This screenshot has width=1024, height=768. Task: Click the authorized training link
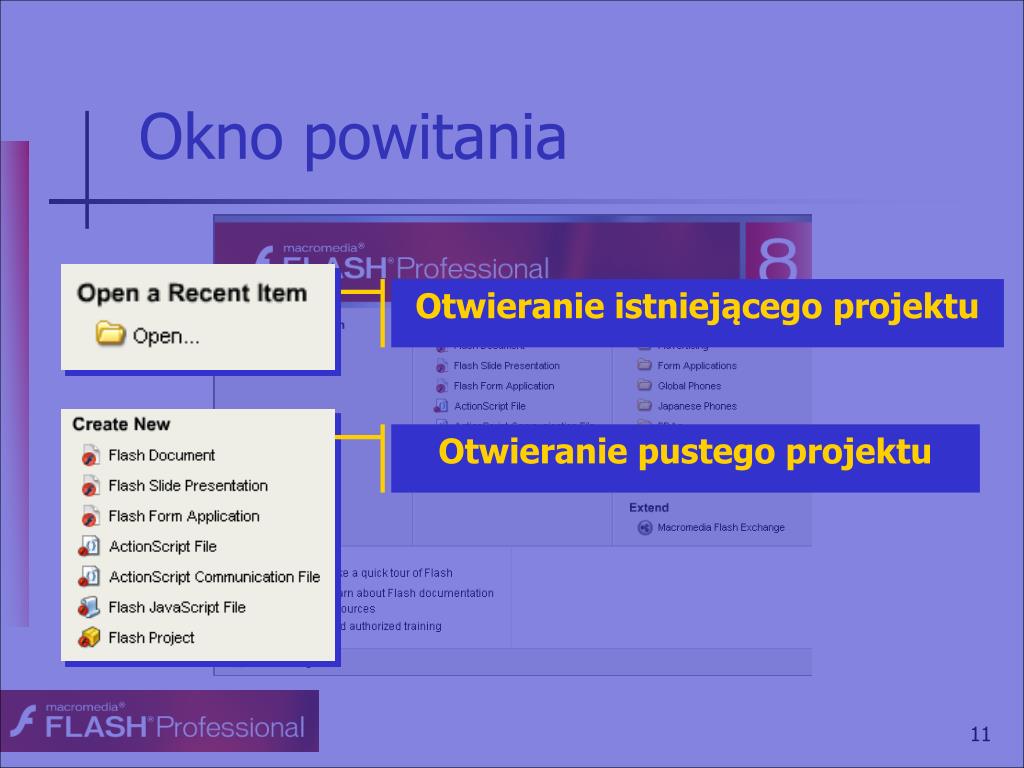click(390, 626)
